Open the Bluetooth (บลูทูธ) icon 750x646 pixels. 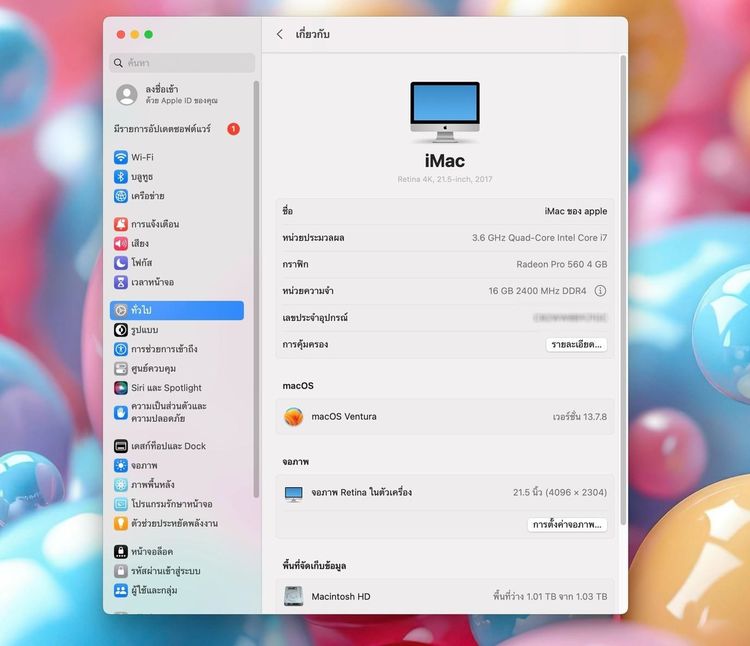(121, 176)
